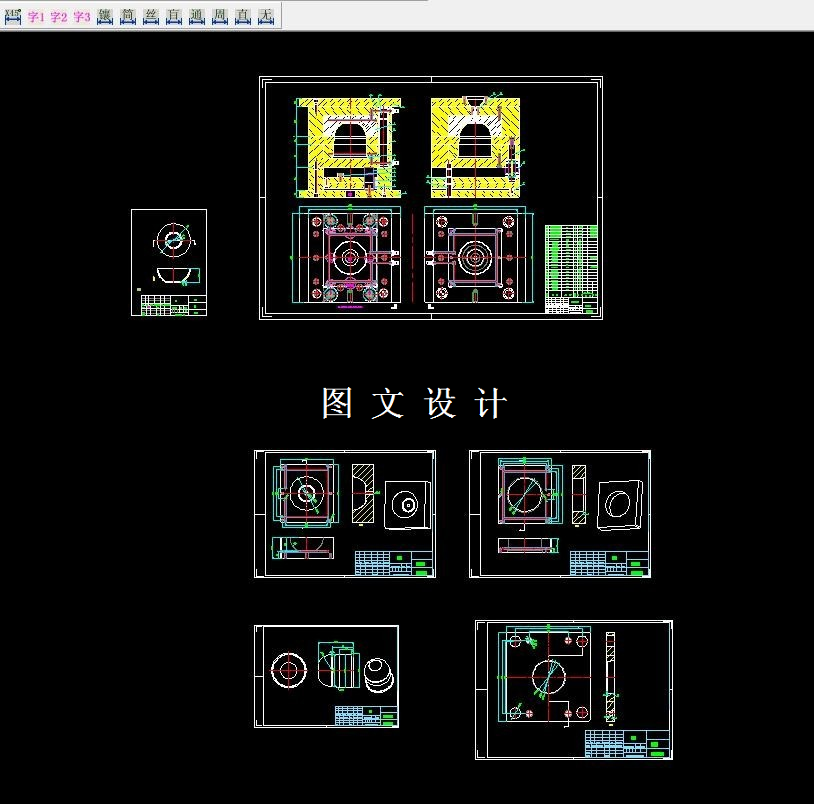Screen dimensions: 814x804
Task: Select the 镶 dimension tool icon
Action: (105, 17)
